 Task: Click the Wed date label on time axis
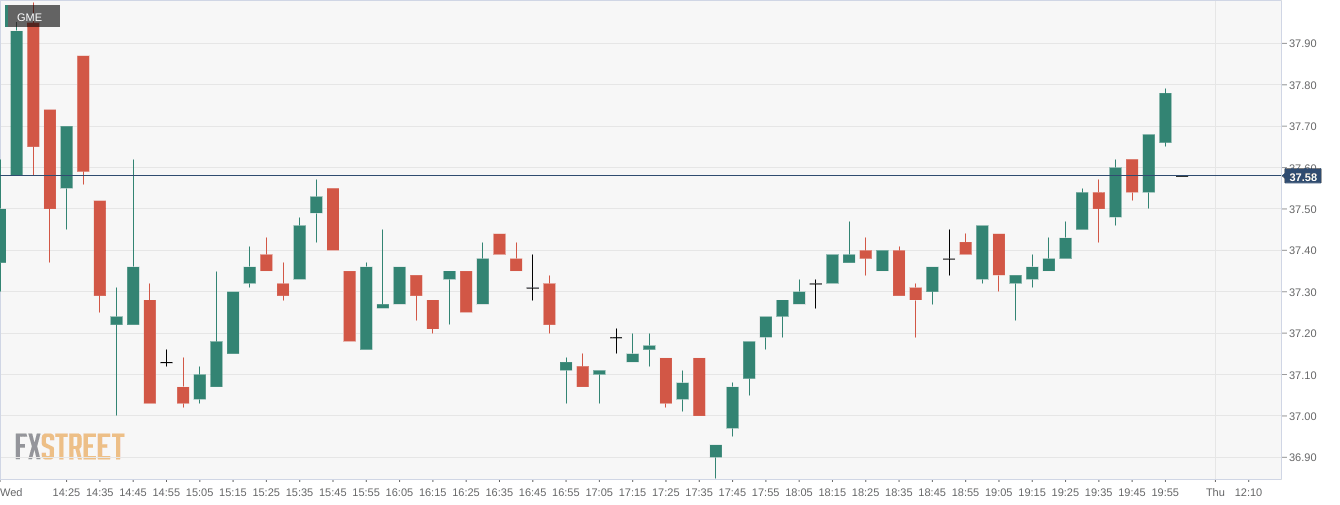(x=11, y=492)
